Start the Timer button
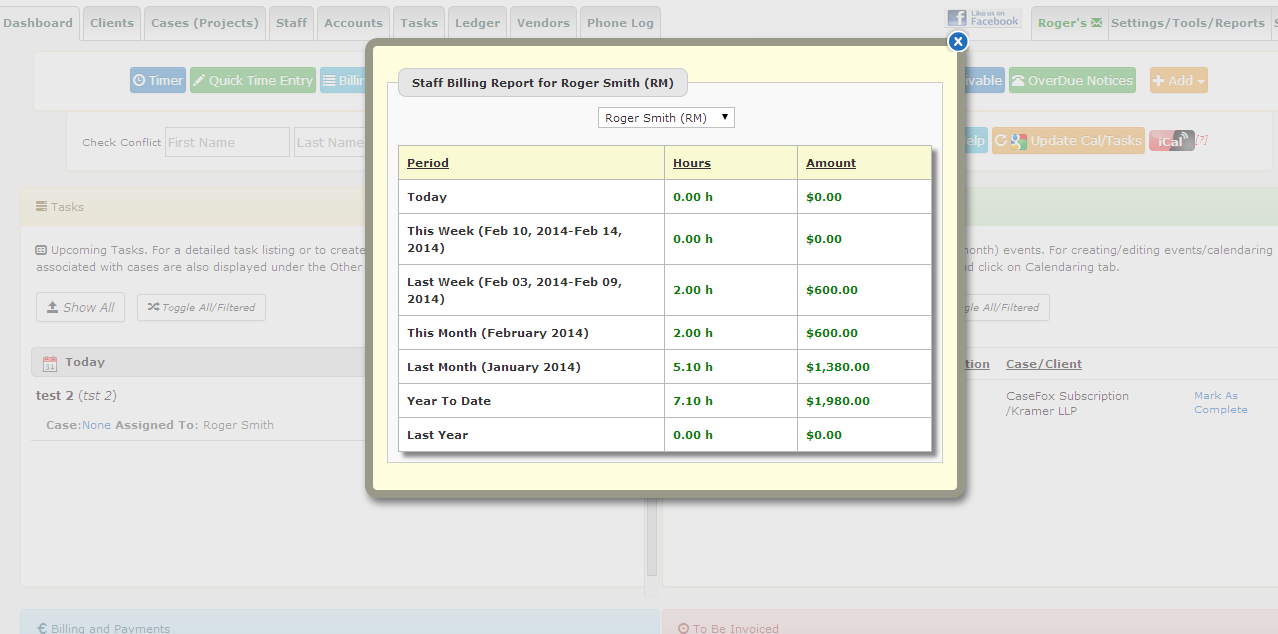Image resolution: width=1278 pixels, height=634 pixels. [x=158, y=81]
